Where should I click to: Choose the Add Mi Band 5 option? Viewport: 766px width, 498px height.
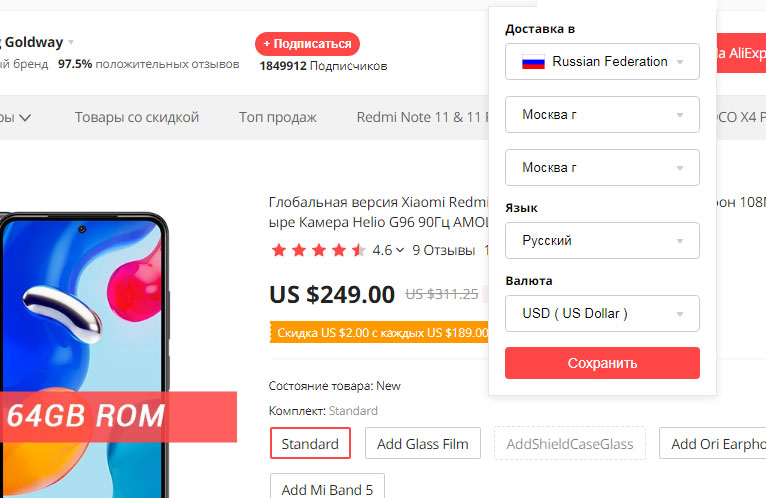tap(327, 489)
